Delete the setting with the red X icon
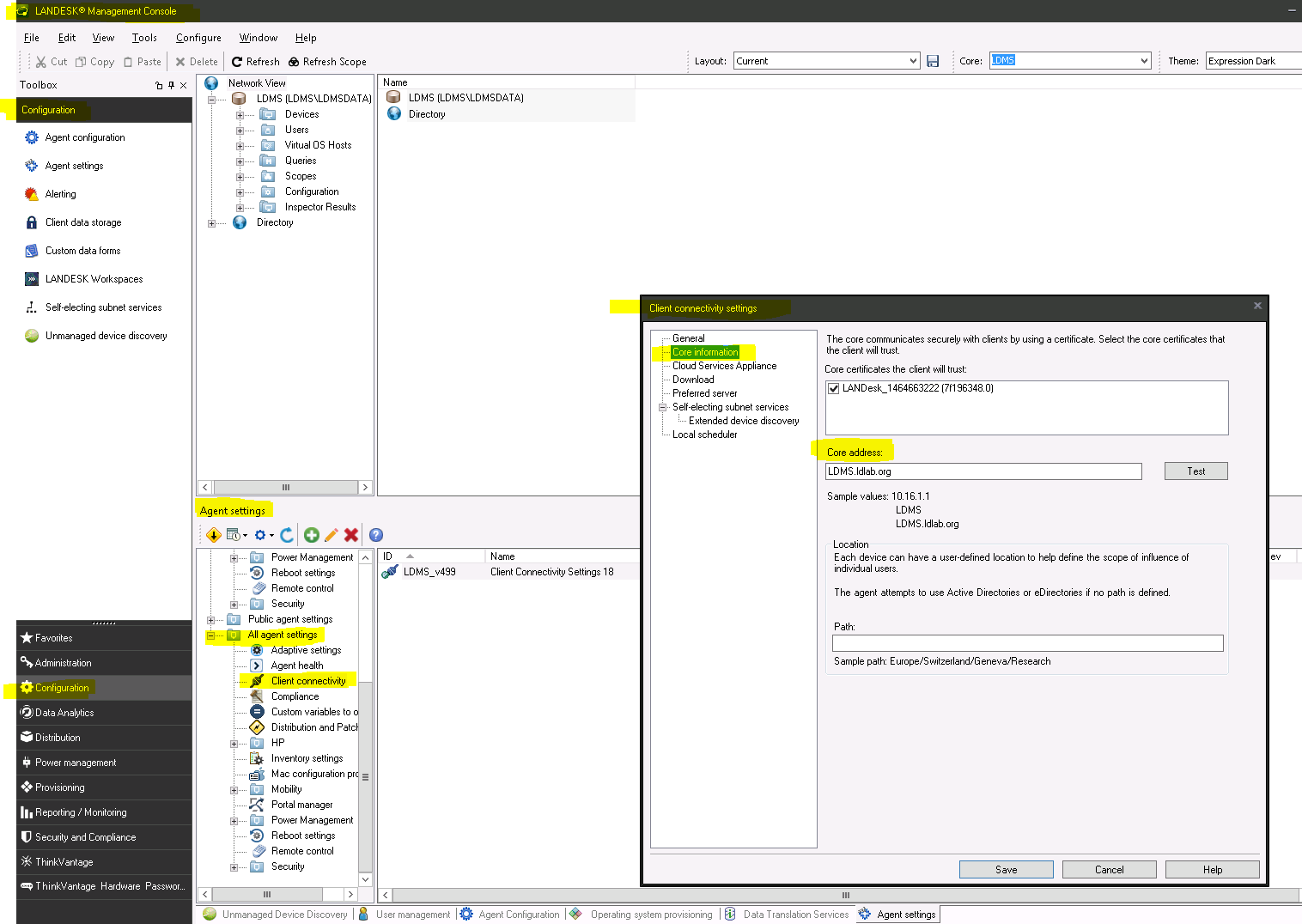The width and height of the screenshot is (1302, 924). tap(351, 534)
